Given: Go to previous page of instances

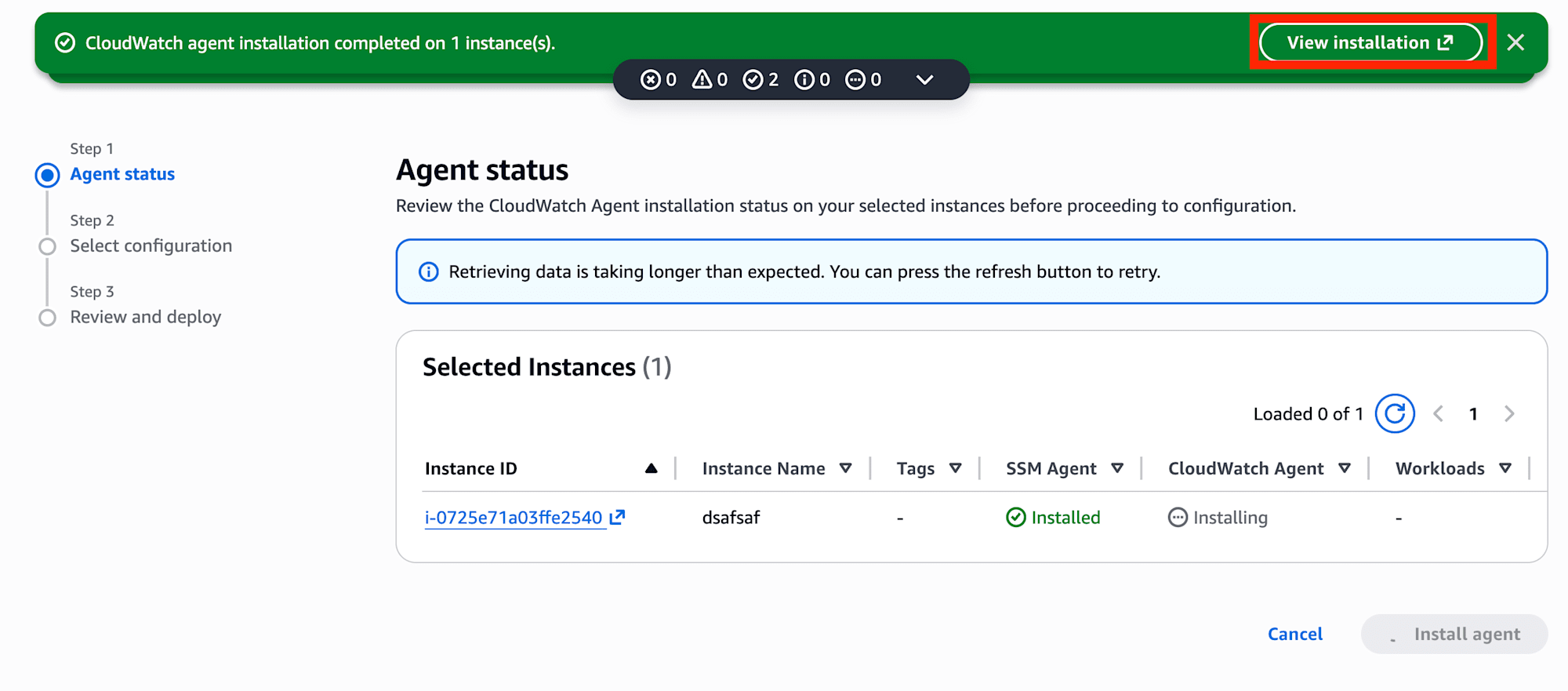Looking at the screenshot, I should click(1438, 413).
